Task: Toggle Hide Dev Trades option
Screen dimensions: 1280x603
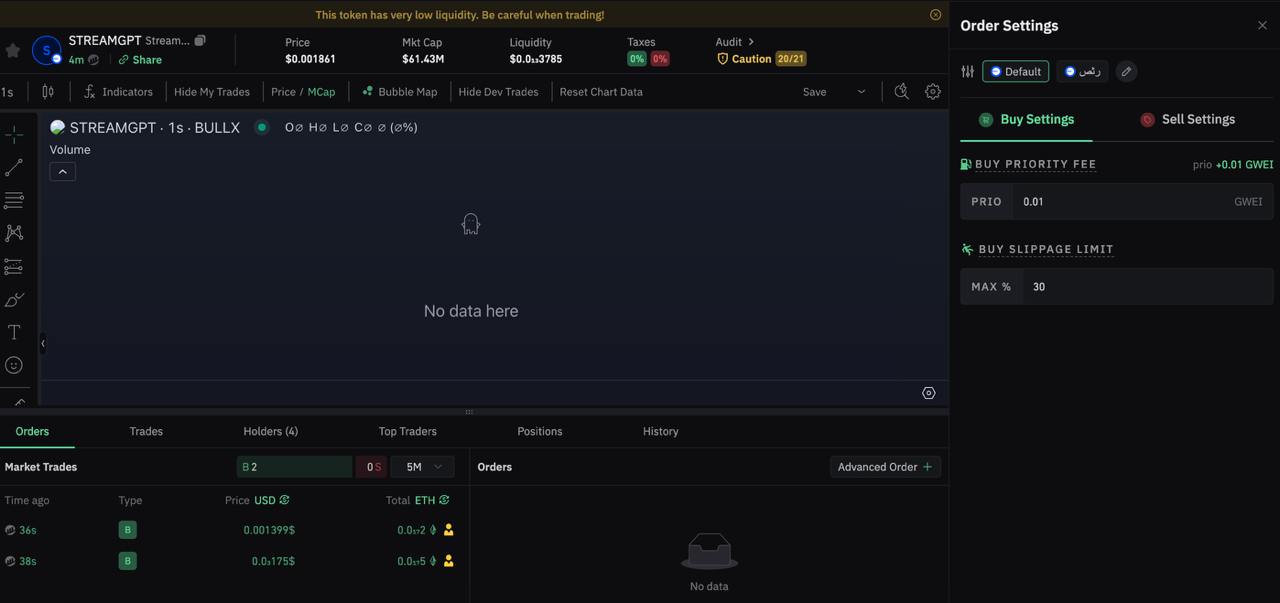Action: click(498, 92)
